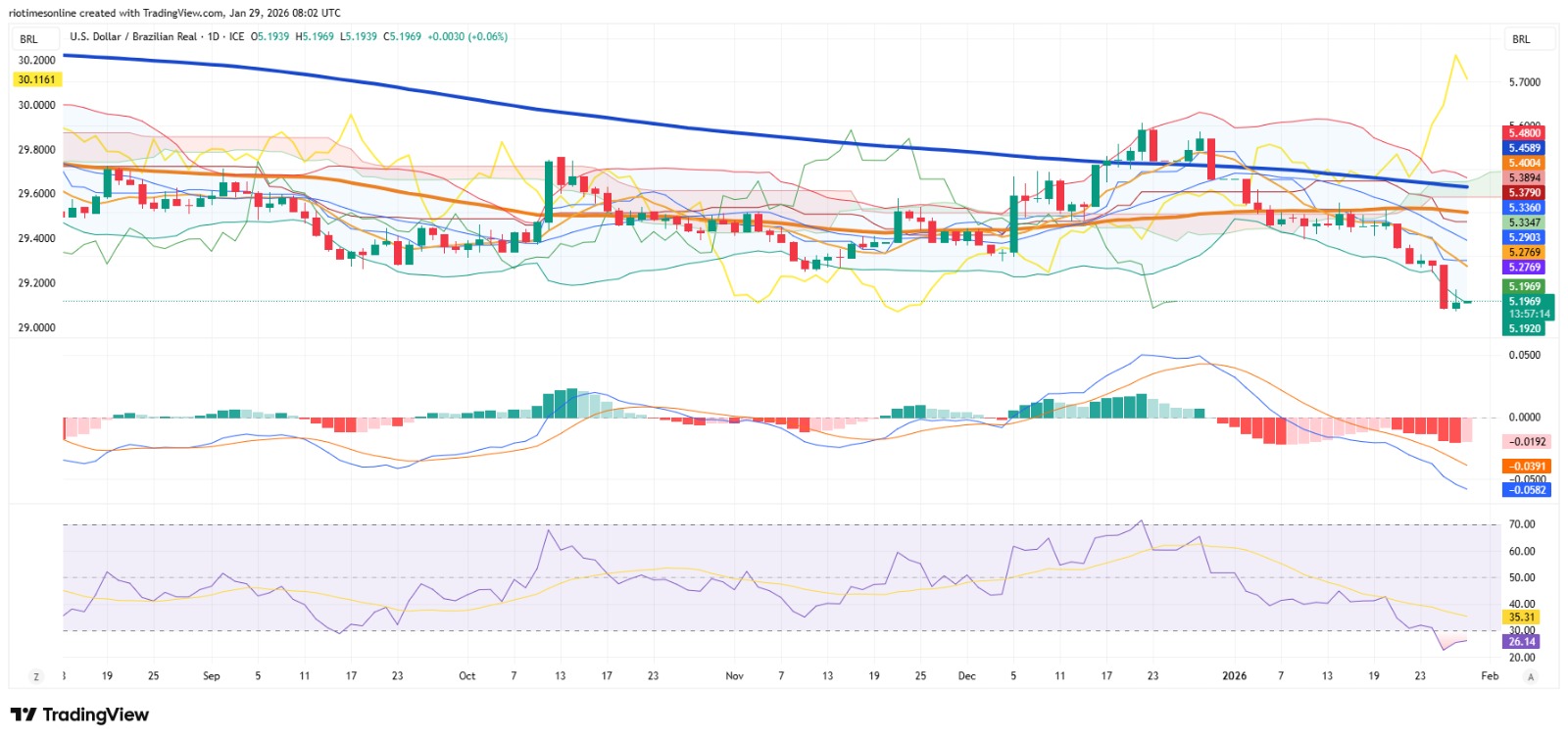Viewport: 1568px width, 741px height.
Task: Click the Nov marker on time axis
Action: pos(735,676)
